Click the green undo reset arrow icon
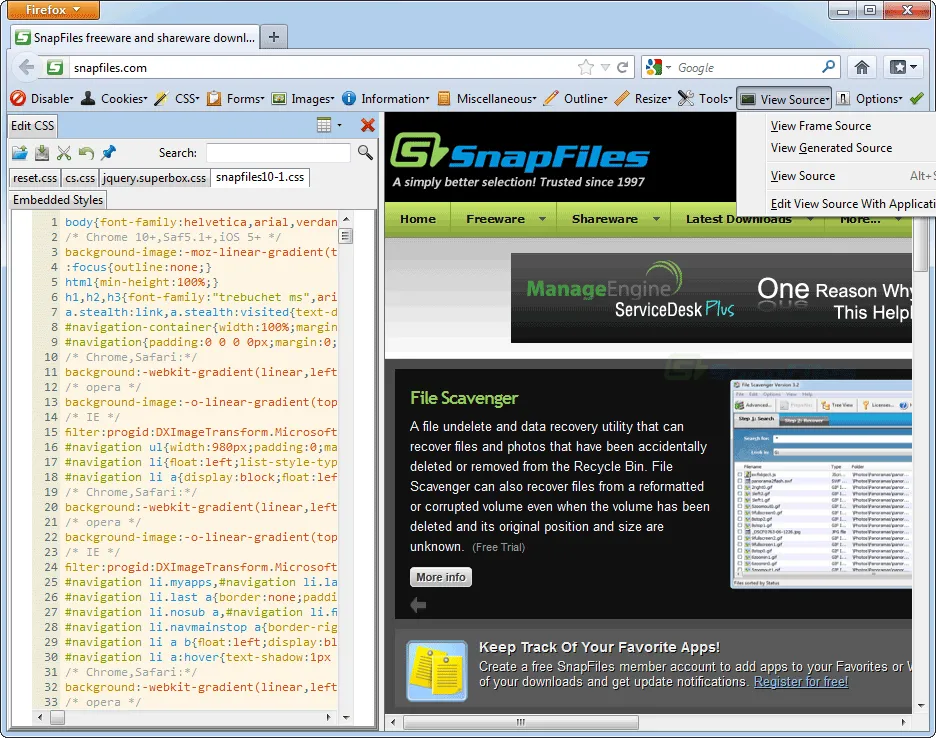 [x=86, y=153]
